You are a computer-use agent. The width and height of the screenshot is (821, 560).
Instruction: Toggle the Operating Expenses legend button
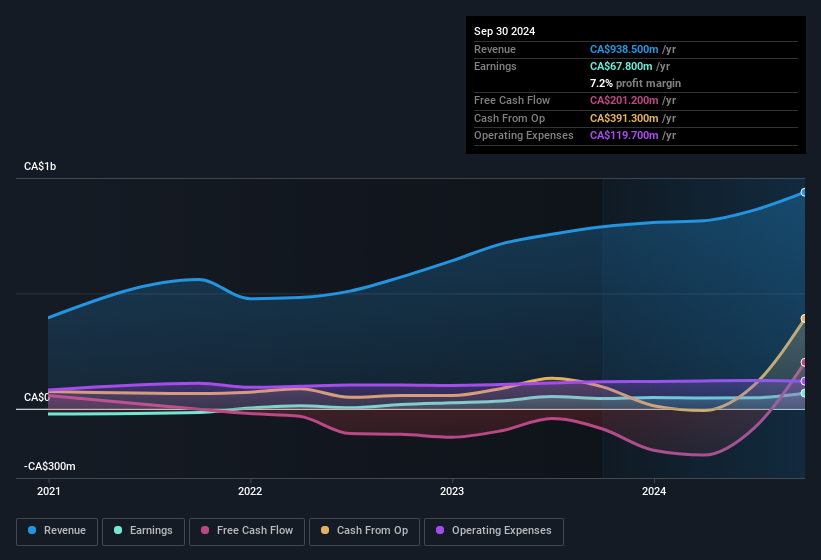point(494,531)
